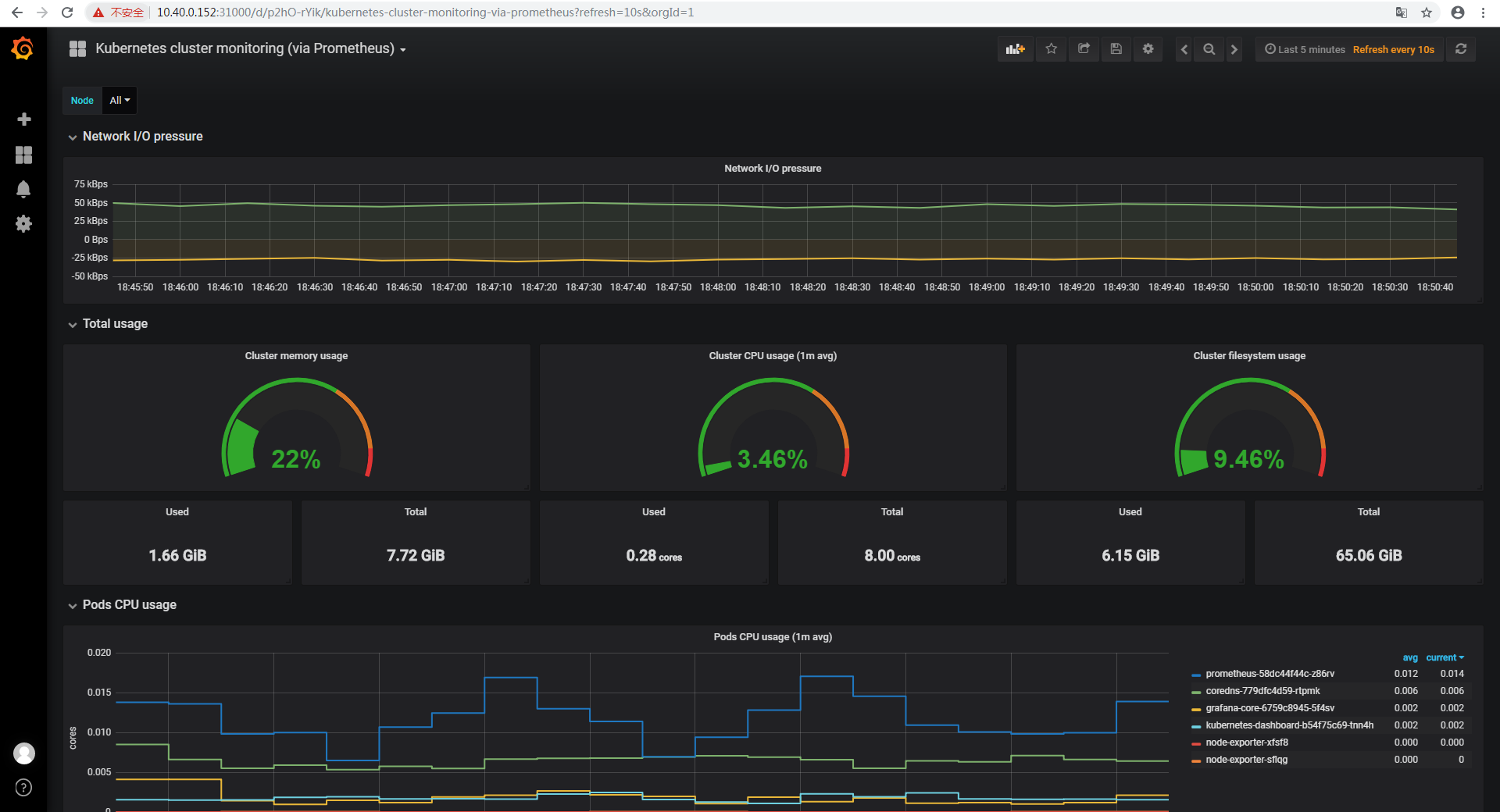Click Refresh every 10s interval text
This screenshot has height=812, width=1500.
(1394, 49)
